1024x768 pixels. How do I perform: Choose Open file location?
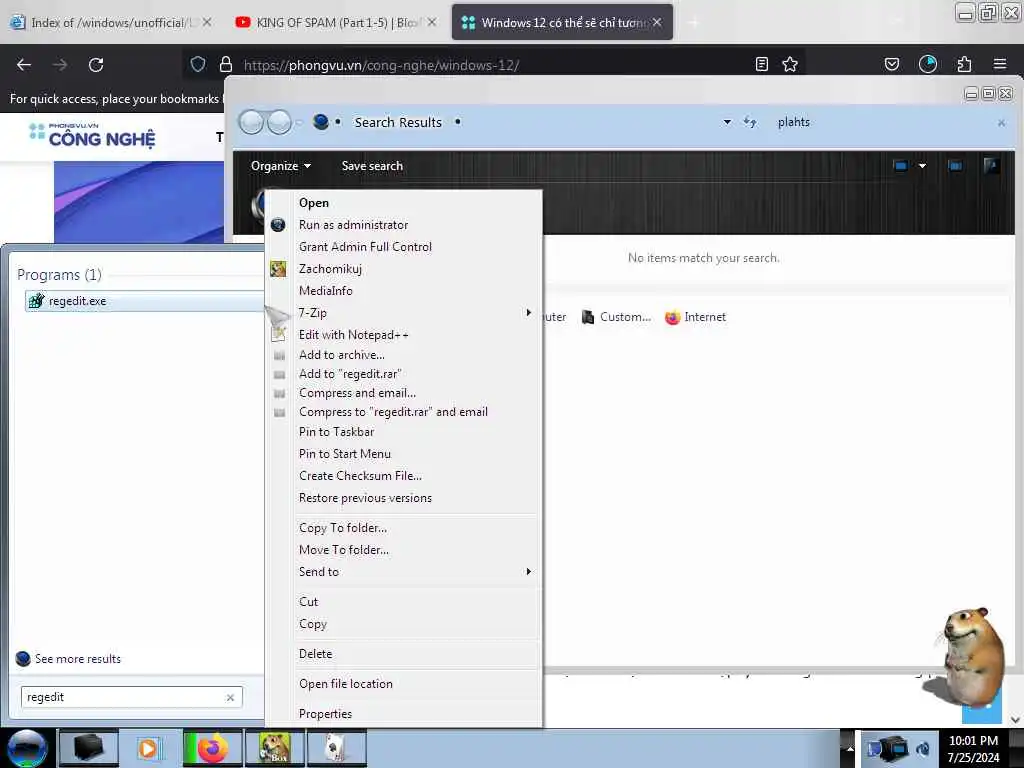[x=404, y=684]
